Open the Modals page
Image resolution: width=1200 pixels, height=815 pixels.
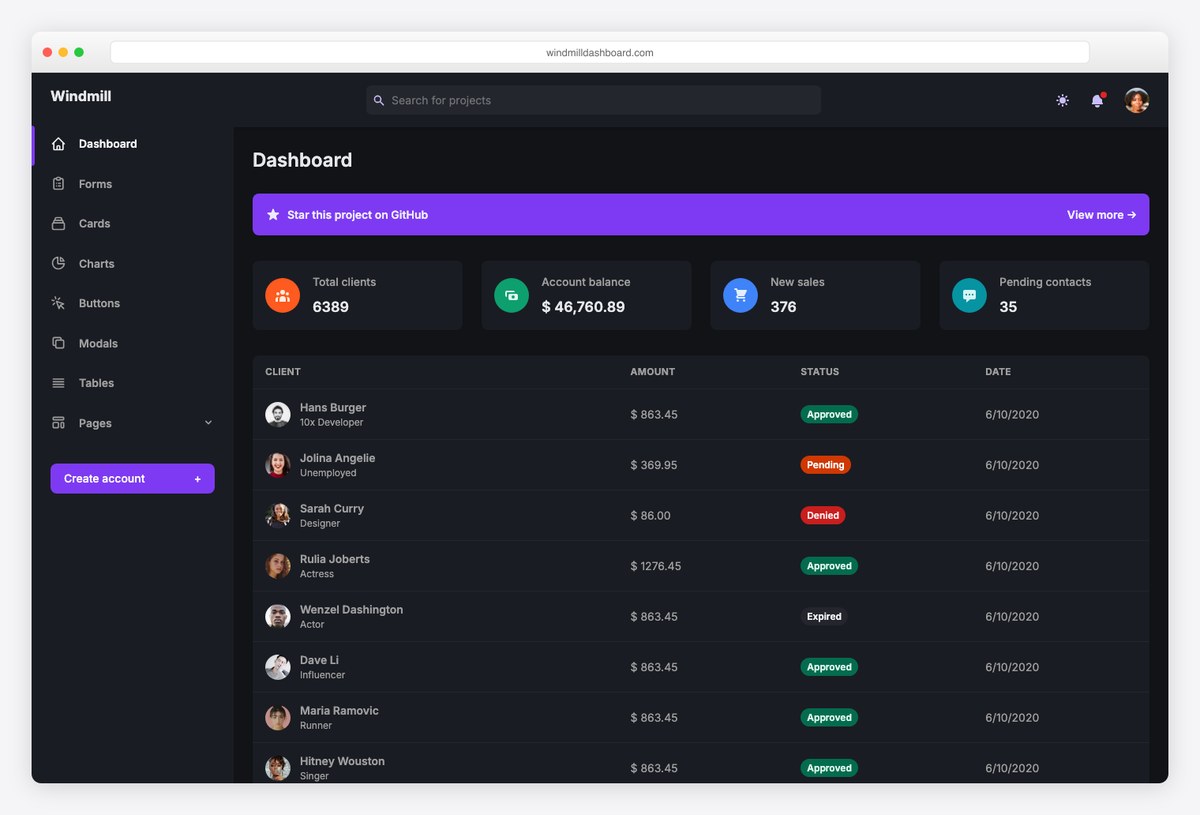click(x=98, y=343)
